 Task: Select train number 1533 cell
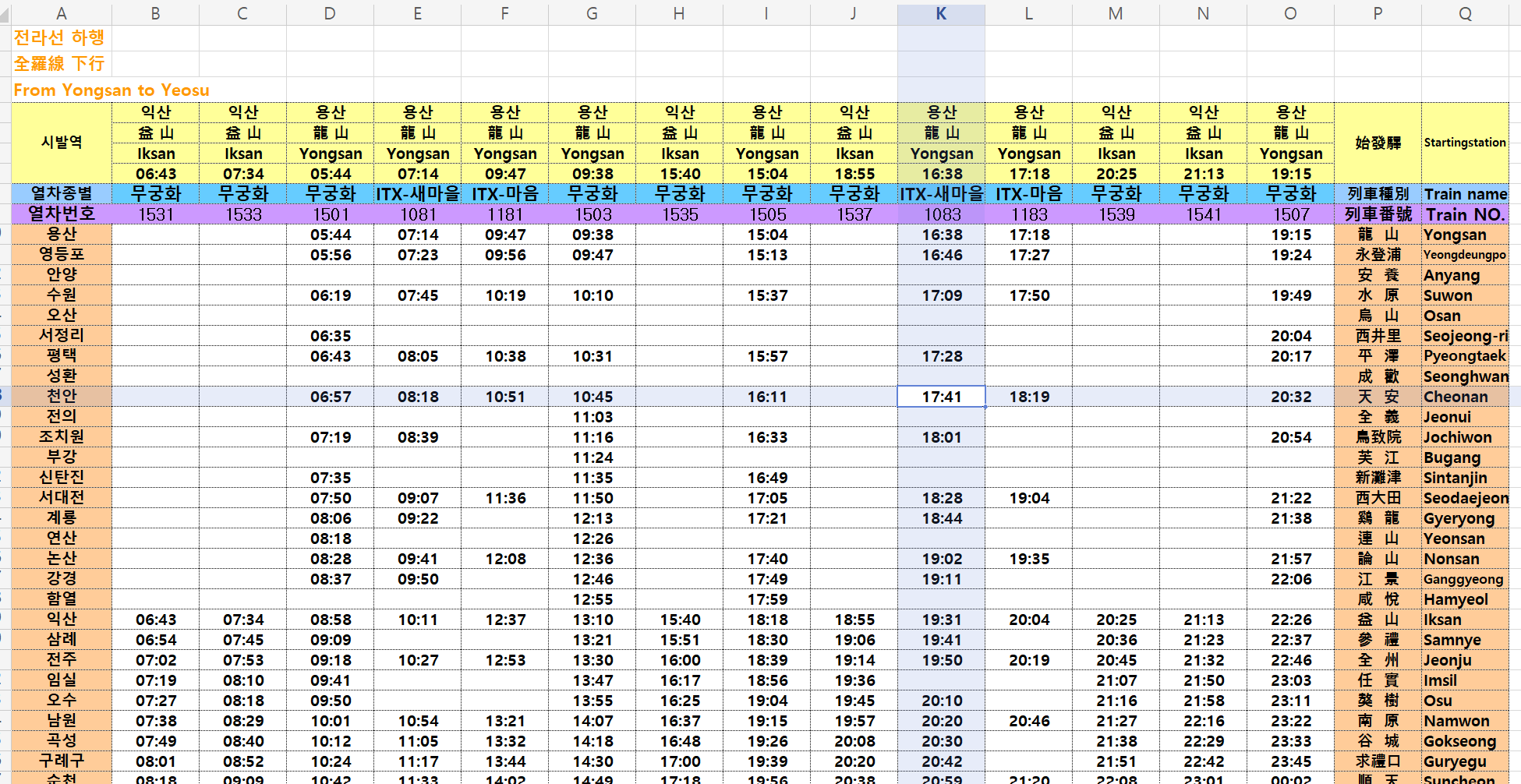coord(243,214)
